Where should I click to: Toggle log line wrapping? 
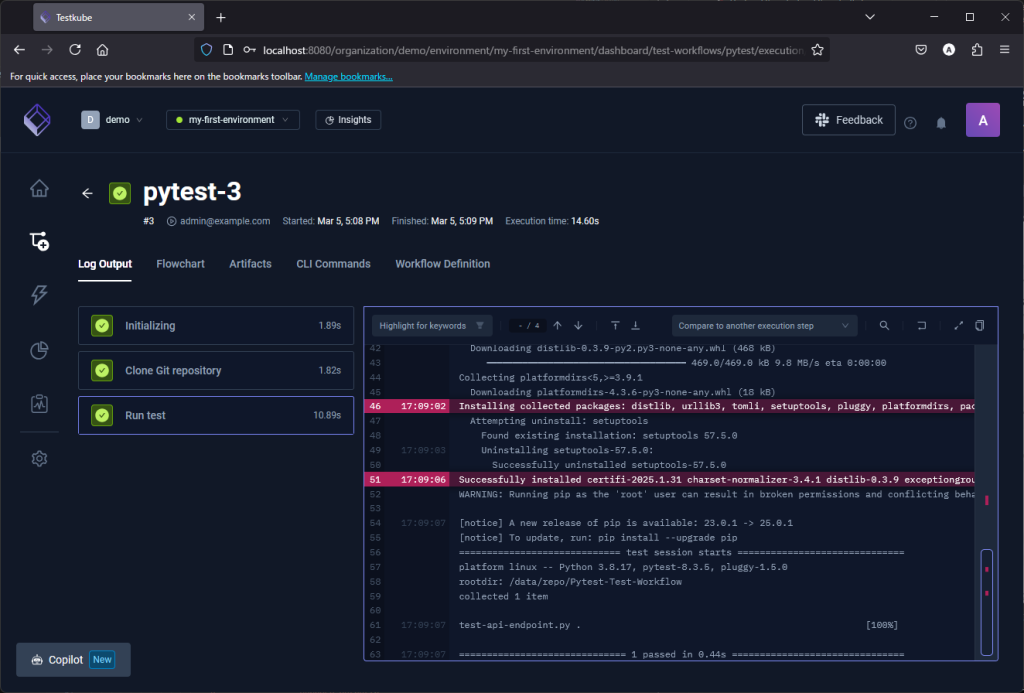coord(922,325)
